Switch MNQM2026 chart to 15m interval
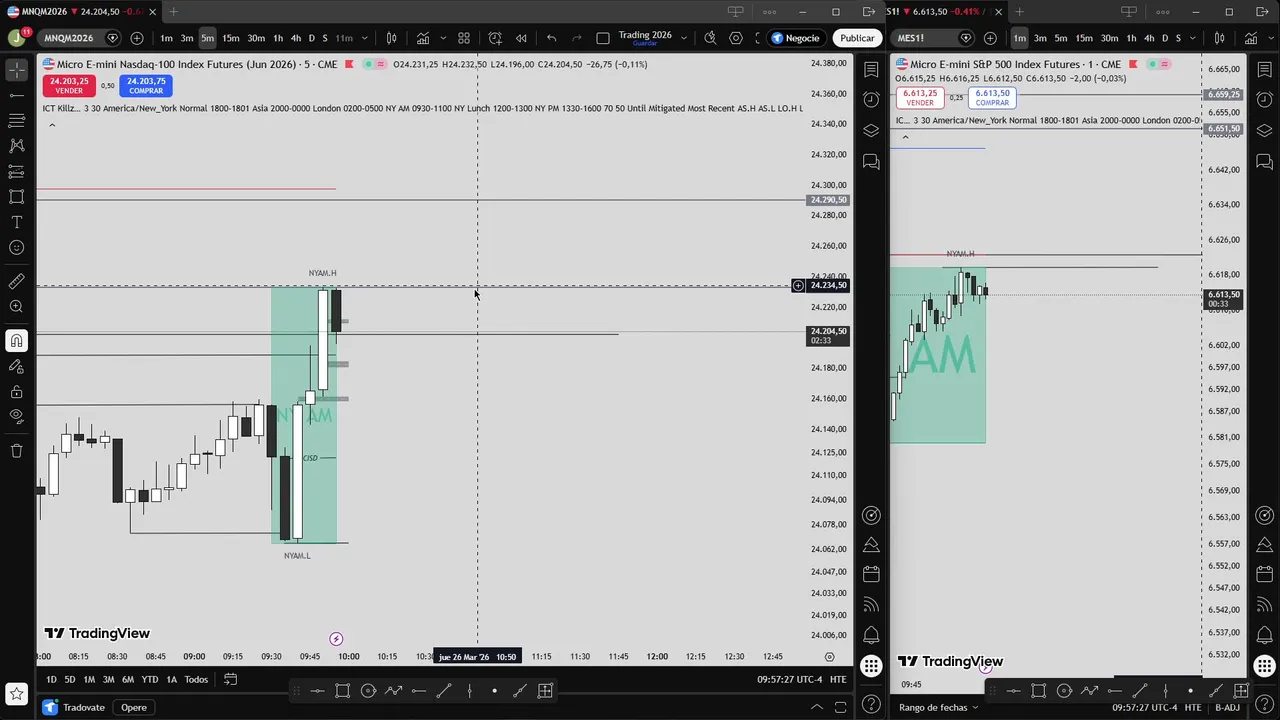 [230, 38]
